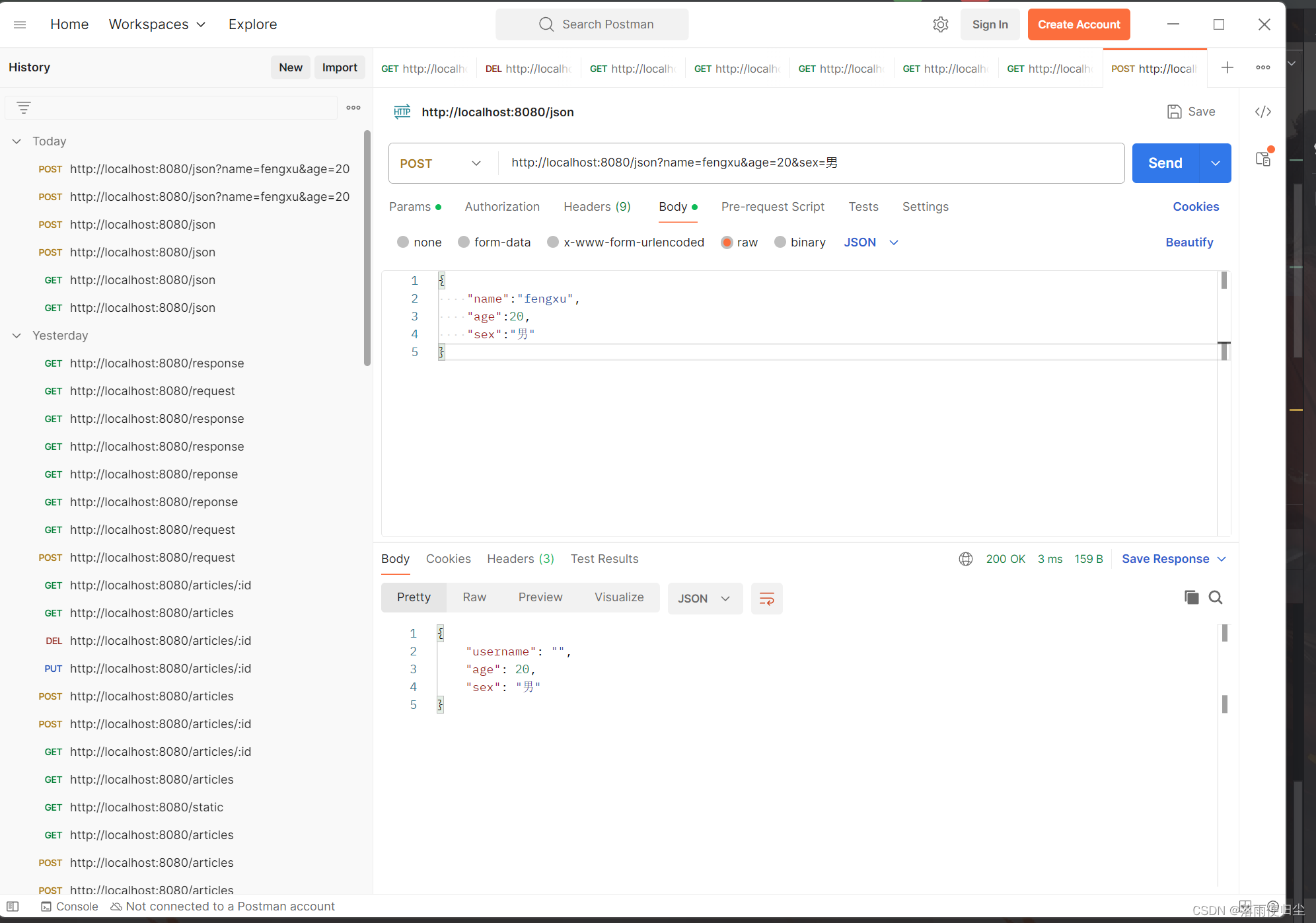Click the Beautify link
The height and width of the screenshot is (923, 1316).
[1189, 242]
